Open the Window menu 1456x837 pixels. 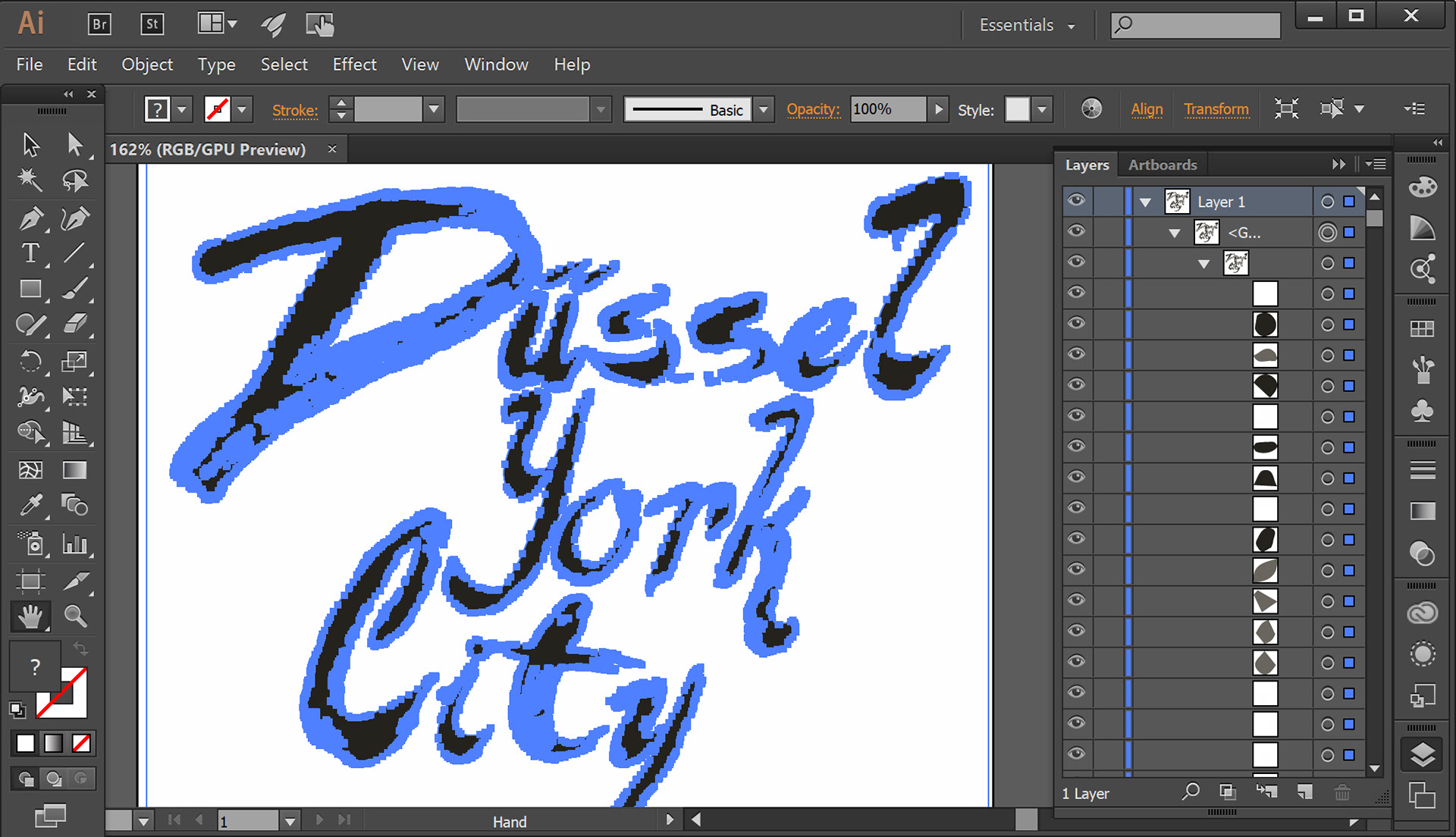click(496, 64)
